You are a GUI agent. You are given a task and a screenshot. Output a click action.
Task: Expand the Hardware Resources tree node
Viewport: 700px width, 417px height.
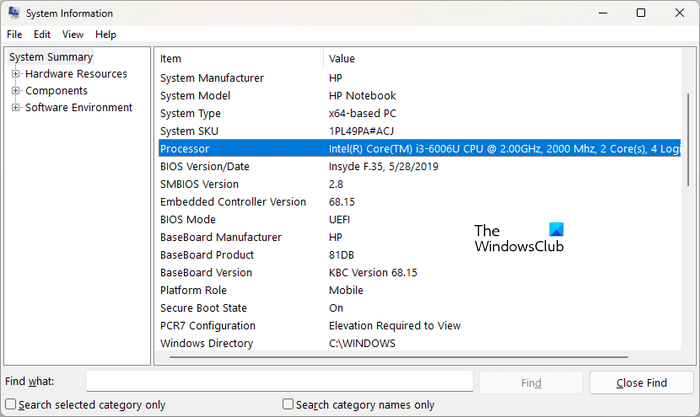16,74
